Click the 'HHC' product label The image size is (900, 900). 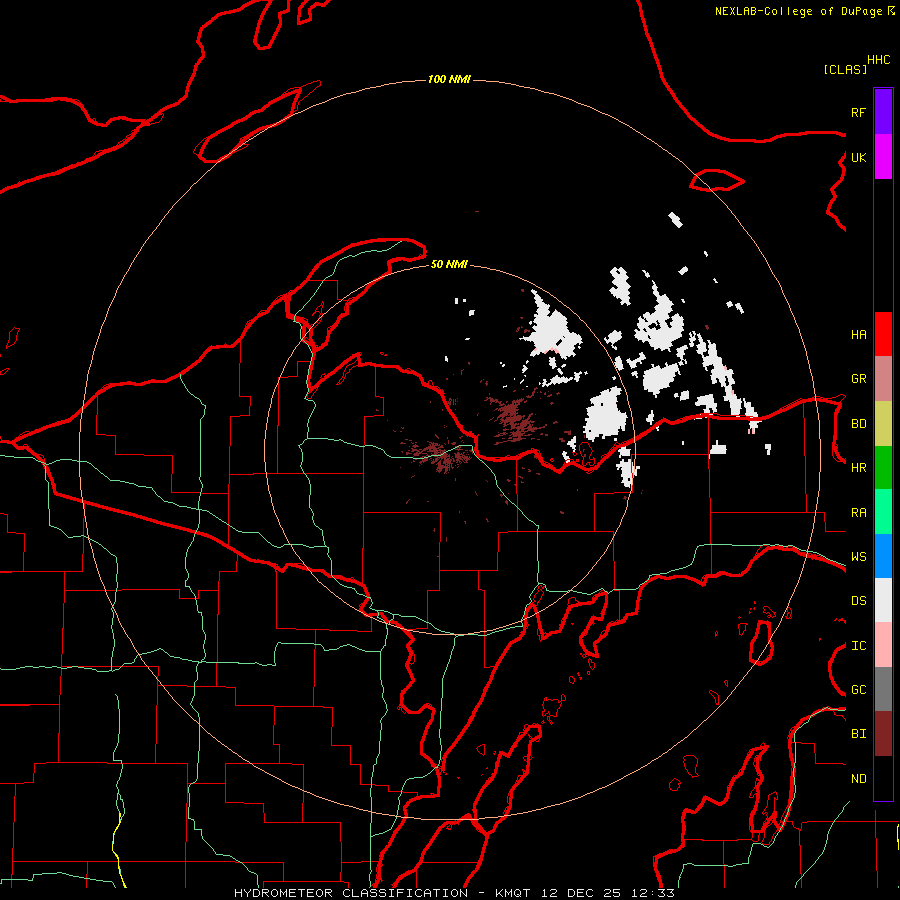pyautogui.click(x=878, y=60)
